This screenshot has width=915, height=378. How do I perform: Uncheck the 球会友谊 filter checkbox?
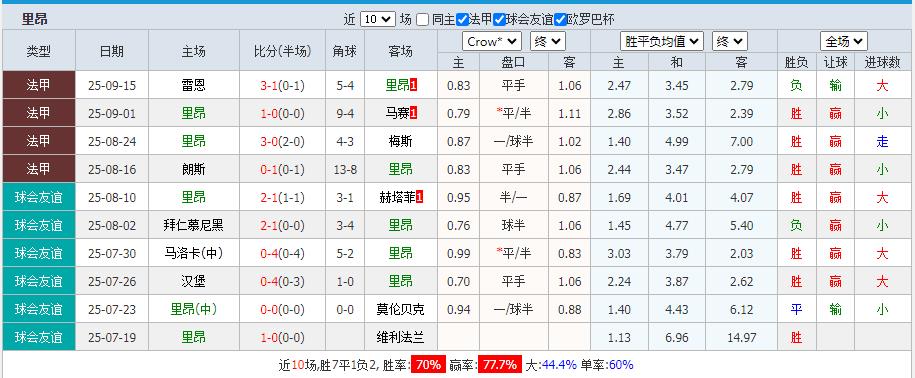click(499, 19)
